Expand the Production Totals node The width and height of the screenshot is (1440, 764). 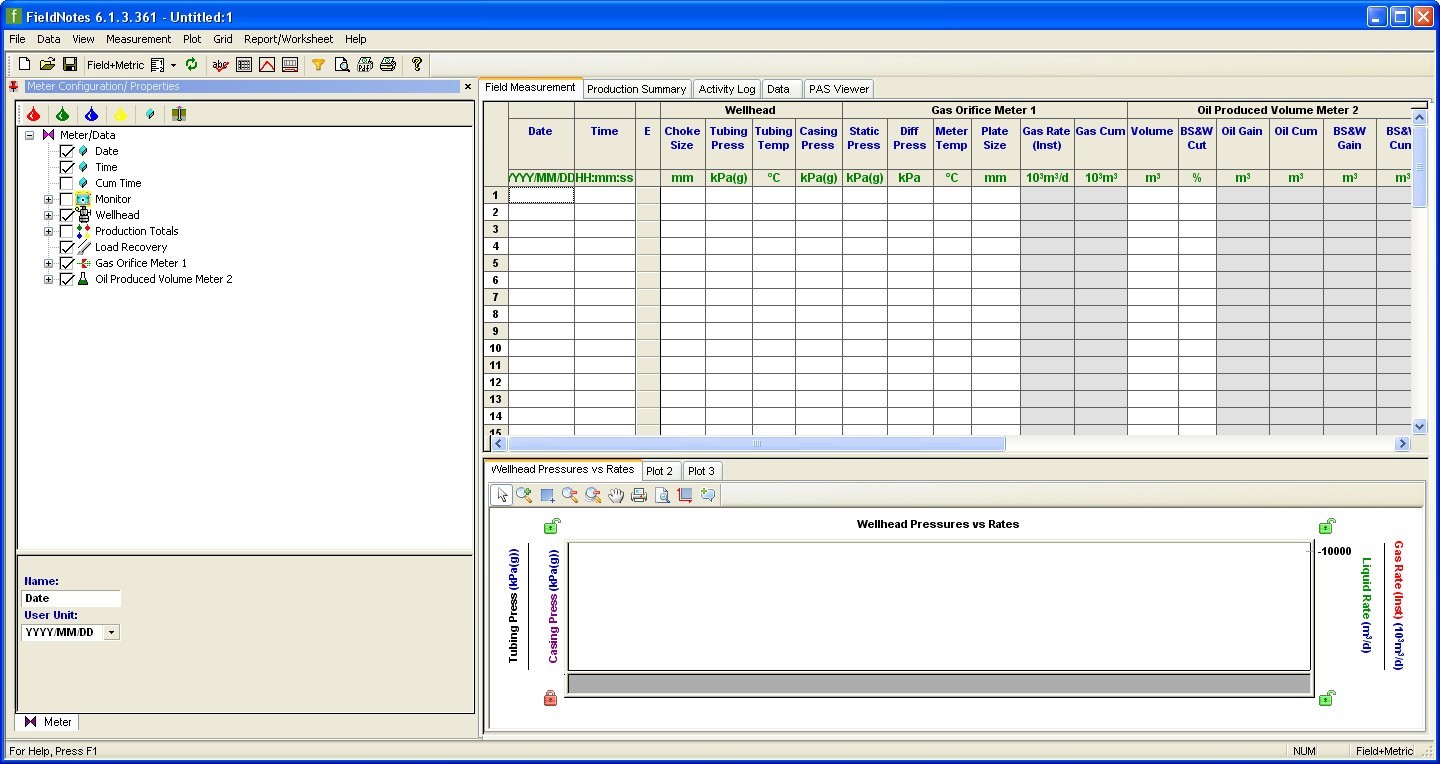tap(48, 231)
